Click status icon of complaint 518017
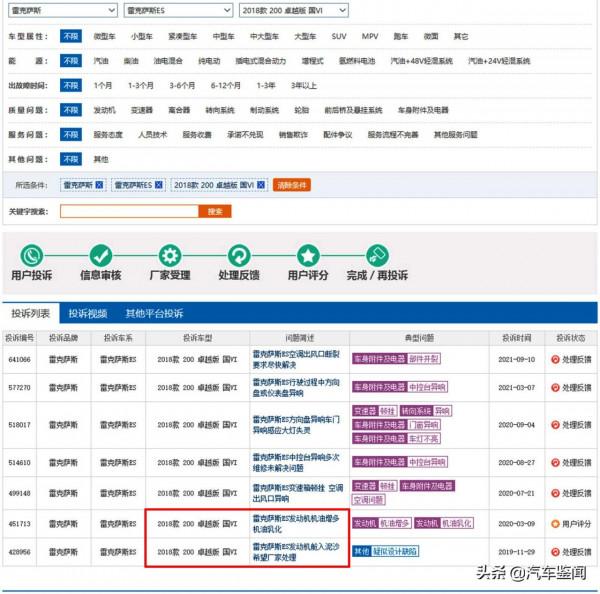 (x=555, y=425)
